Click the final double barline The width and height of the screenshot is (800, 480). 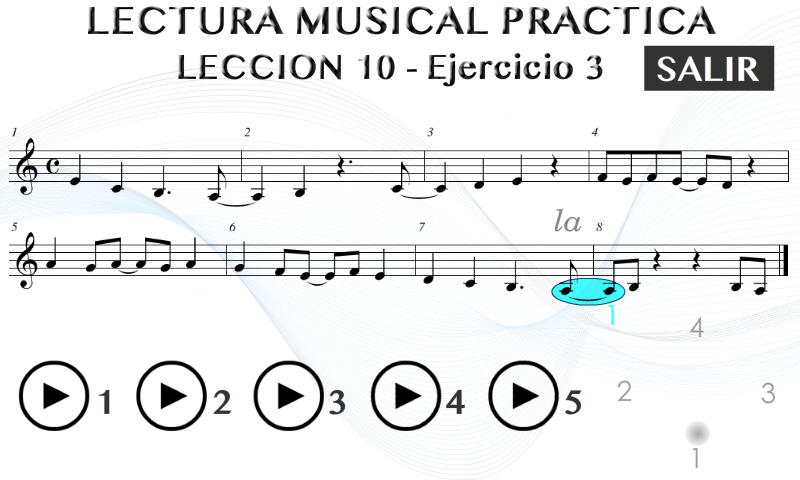[x=784, y=260]
